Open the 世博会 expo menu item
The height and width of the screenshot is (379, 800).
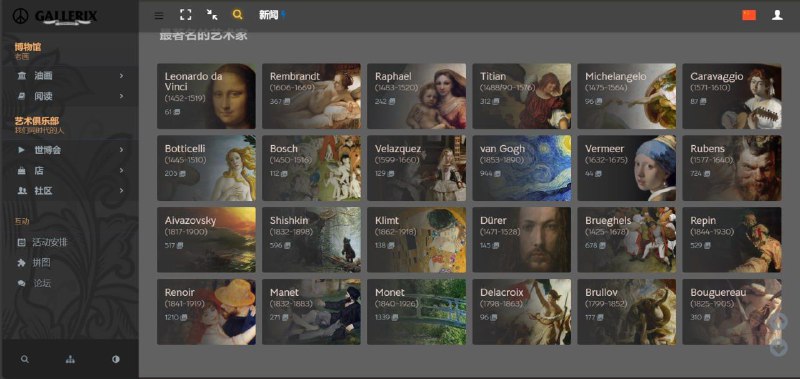click(x=48, y=150)
